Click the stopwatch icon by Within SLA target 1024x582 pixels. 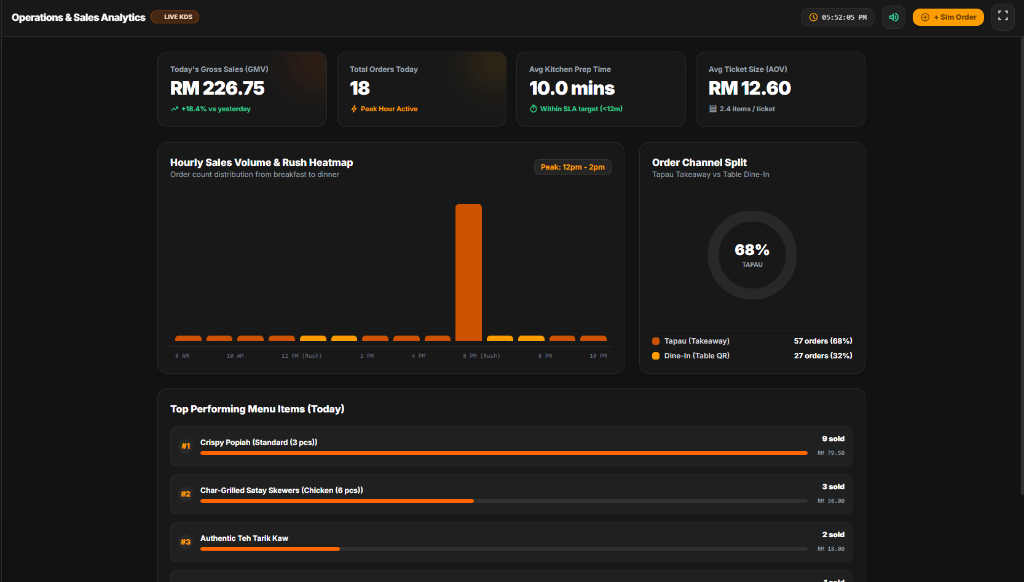pos(533,109)
